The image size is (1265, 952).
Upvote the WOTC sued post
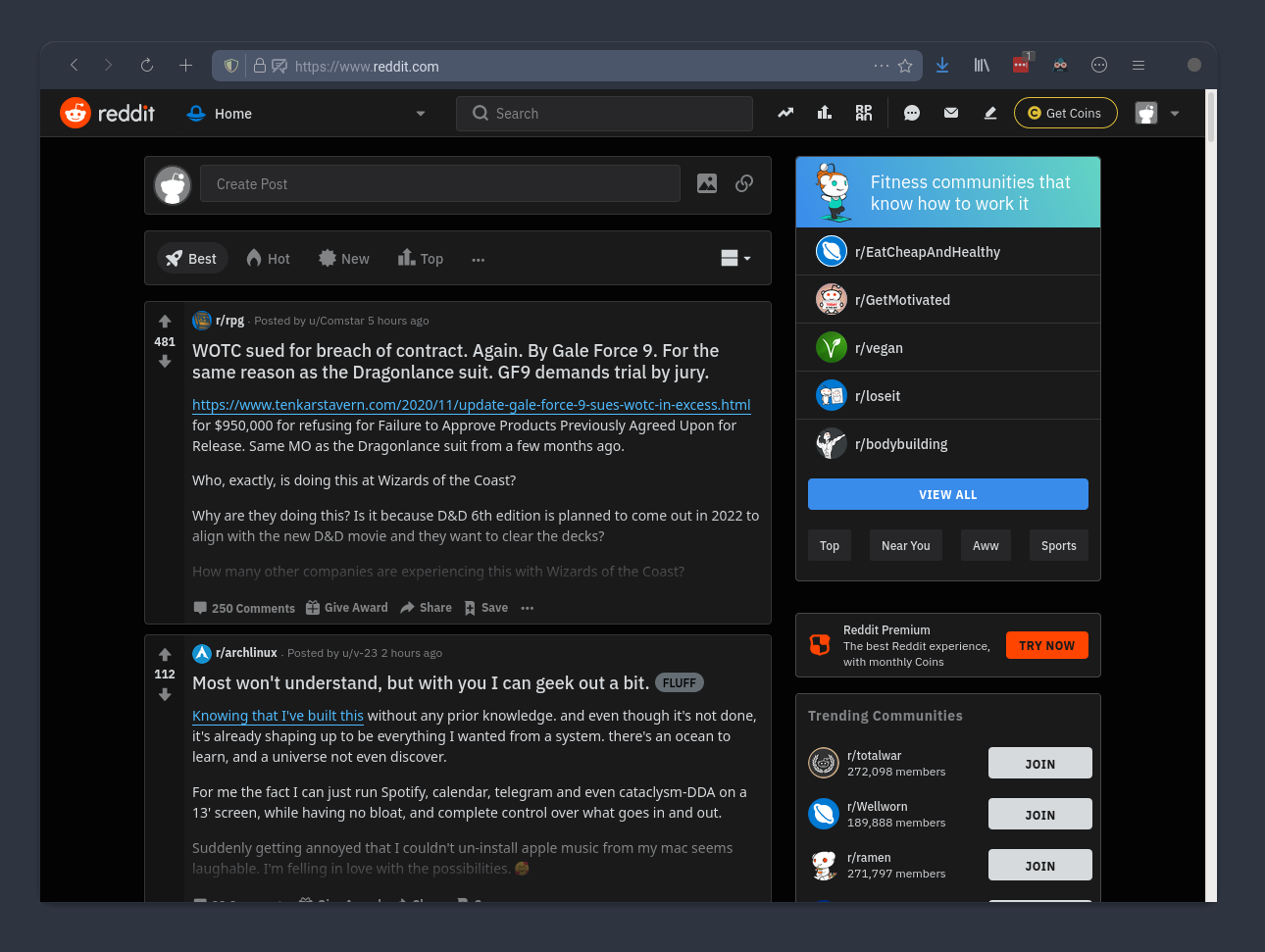coord(165,322)
